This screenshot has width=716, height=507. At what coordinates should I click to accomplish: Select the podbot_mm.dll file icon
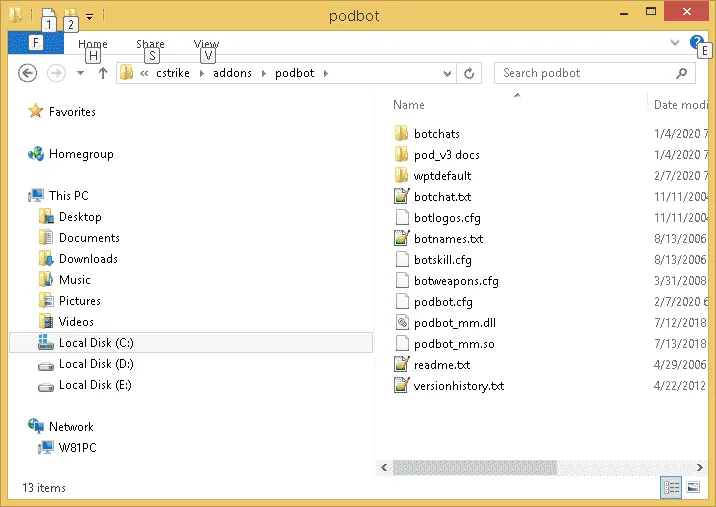point(402,322)
